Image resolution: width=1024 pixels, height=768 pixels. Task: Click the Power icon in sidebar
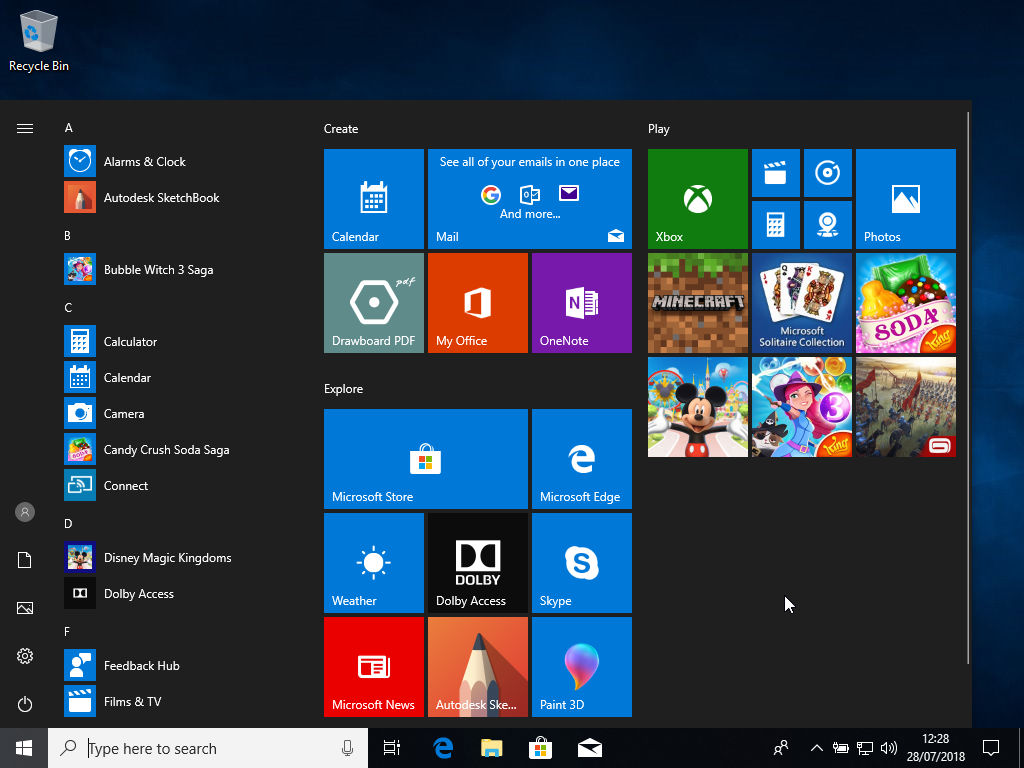click(25, 704)
